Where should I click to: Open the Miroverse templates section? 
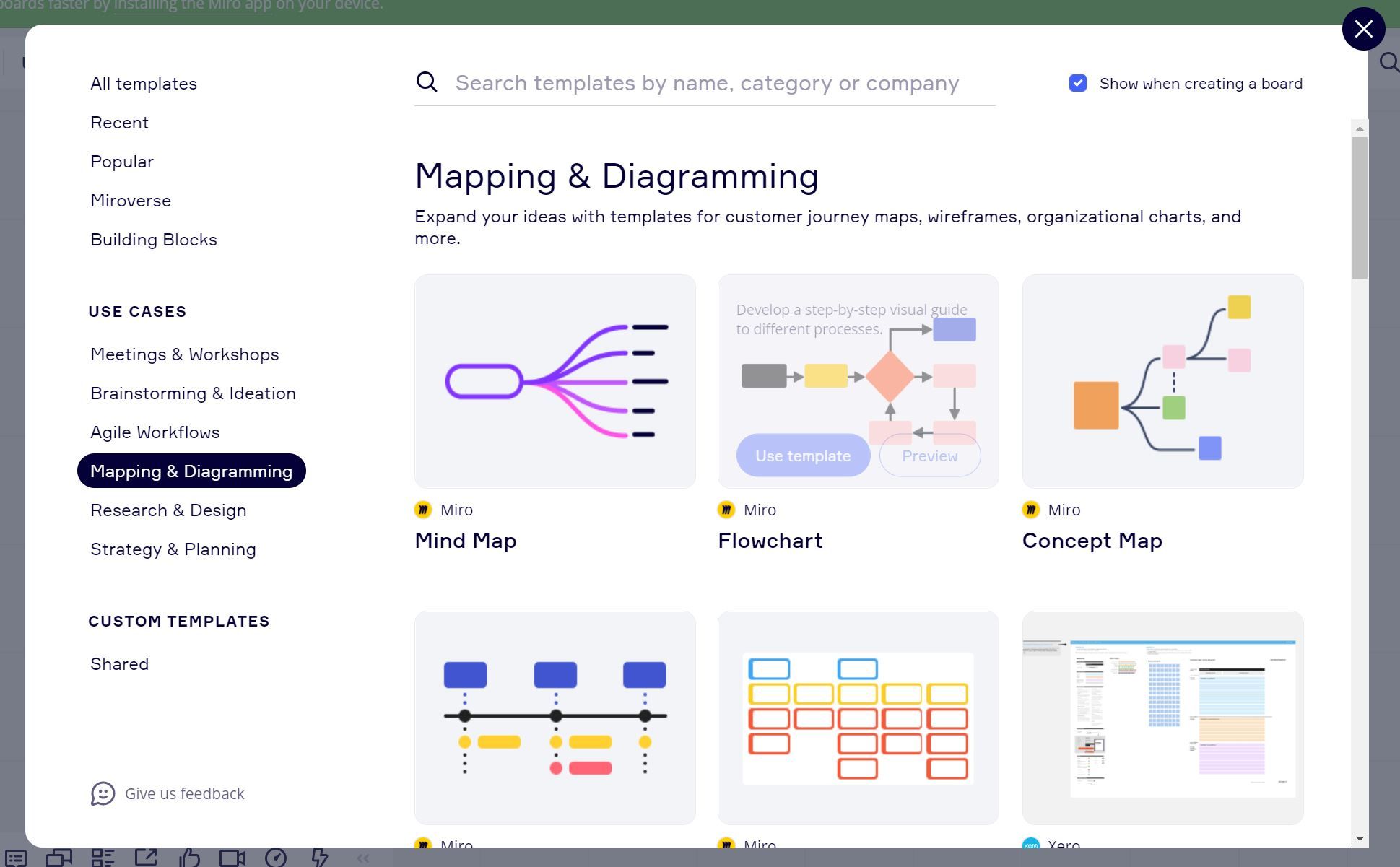pos(131,201)
